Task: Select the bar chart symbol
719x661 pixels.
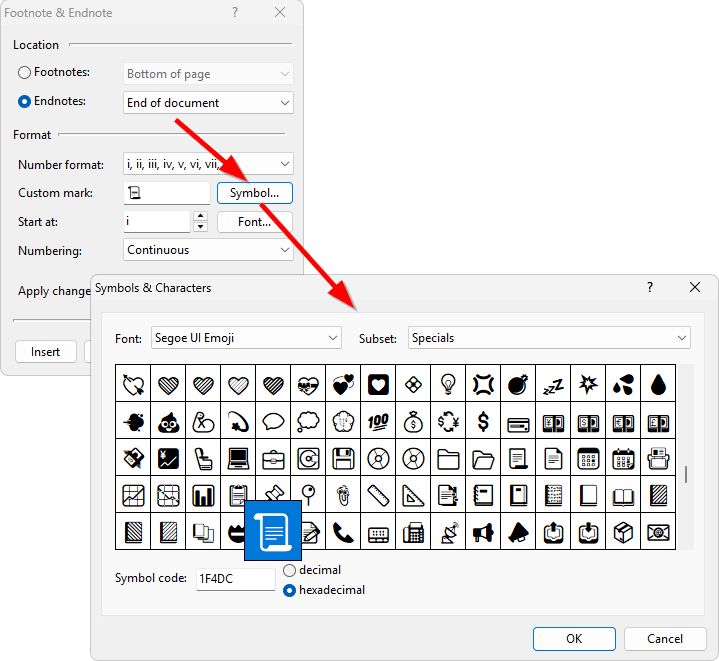Action: 203,495
